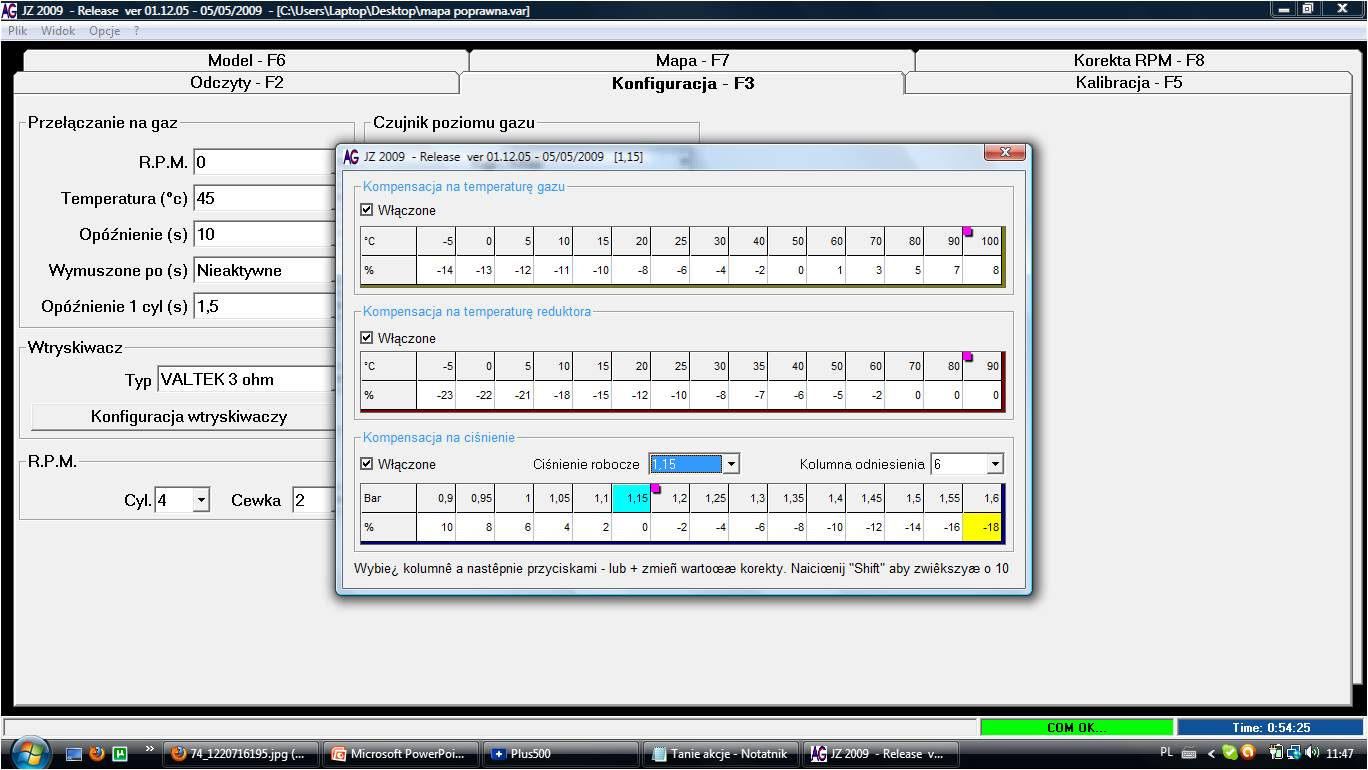Click the Show Desktop quick launch icon
Image resolution: width=1368 pixels, height=770 pixels.
tap(75, 754)
